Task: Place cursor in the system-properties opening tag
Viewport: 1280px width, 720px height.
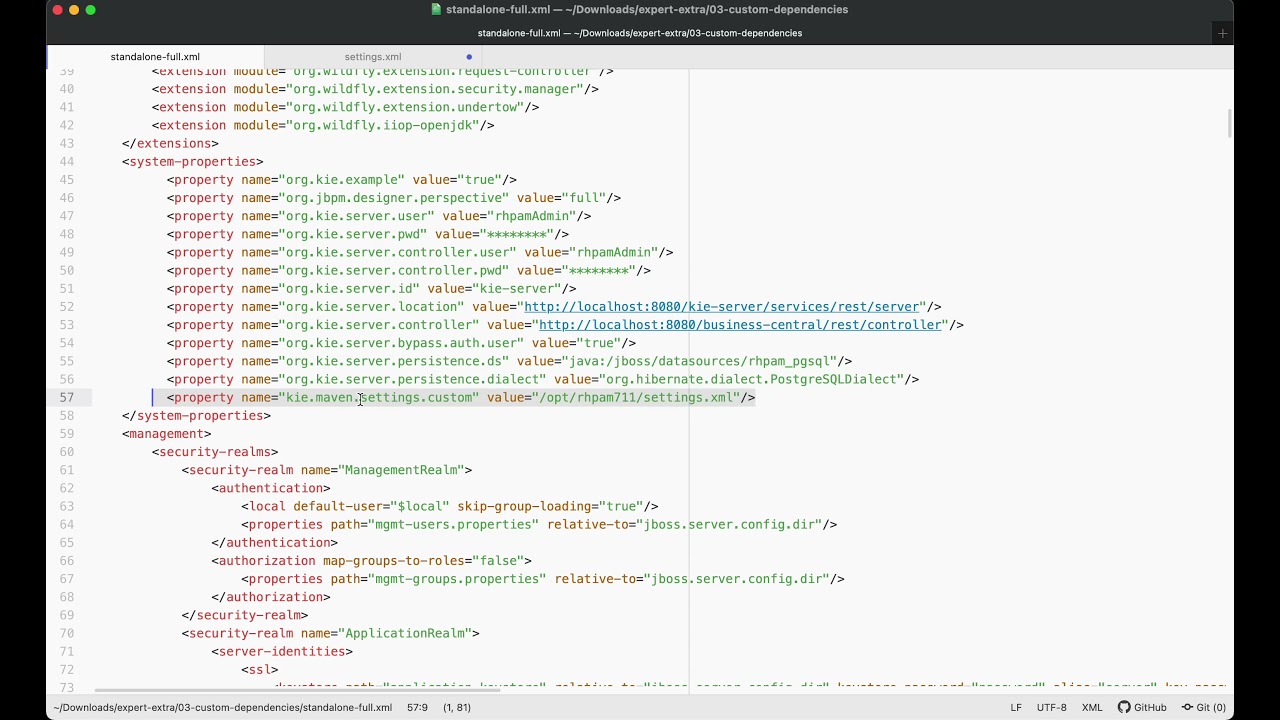Action: pyautogui.click(x=193, y=161)
